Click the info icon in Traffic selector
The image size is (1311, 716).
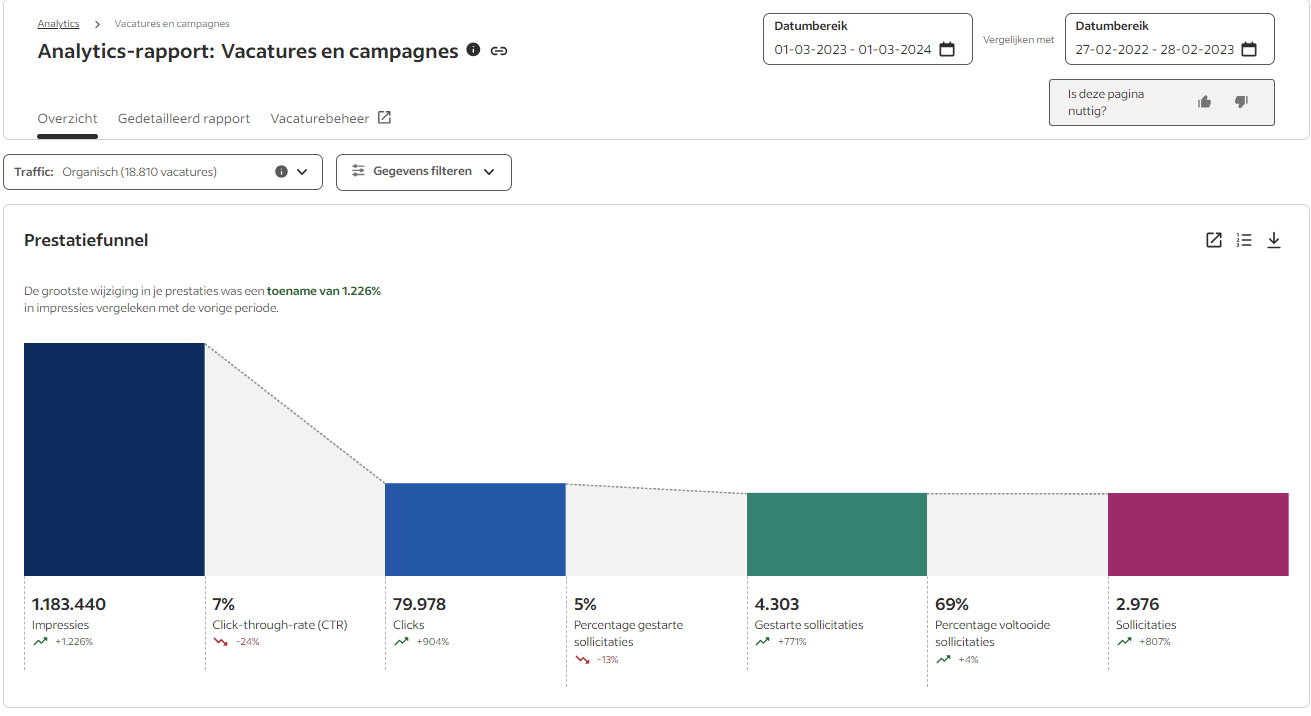click(x=281, y=172)
